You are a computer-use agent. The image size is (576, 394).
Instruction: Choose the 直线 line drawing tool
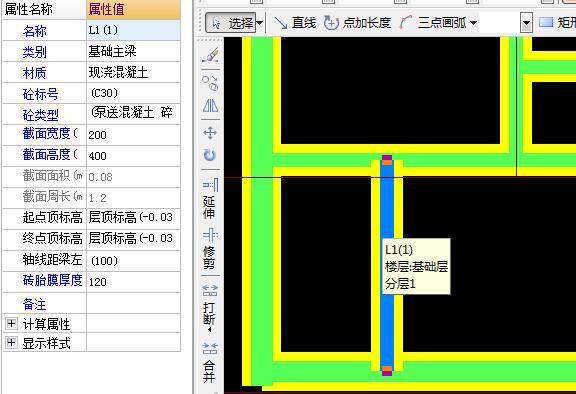[x=295, y=23]
